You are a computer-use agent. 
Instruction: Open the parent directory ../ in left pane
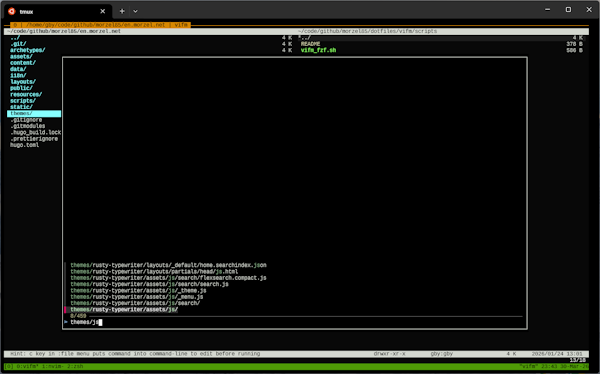tap(15, 38)
